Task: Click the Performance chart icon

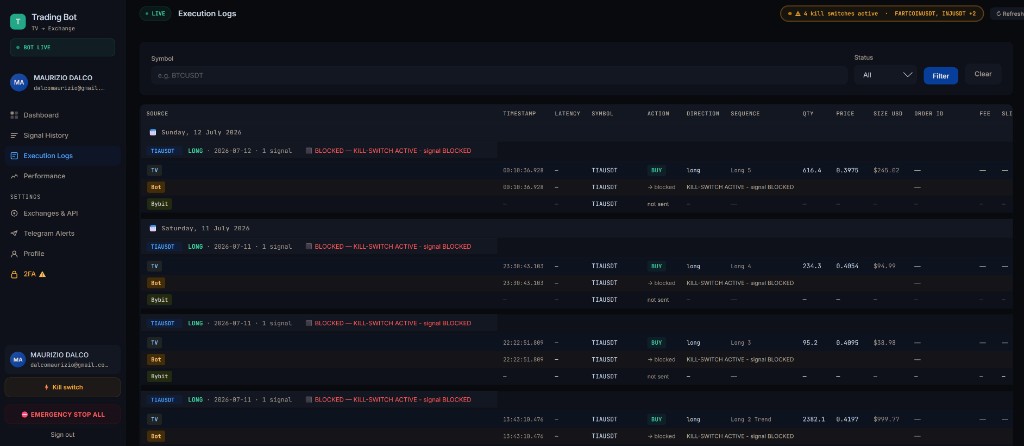Action: (x=14, y=176)
